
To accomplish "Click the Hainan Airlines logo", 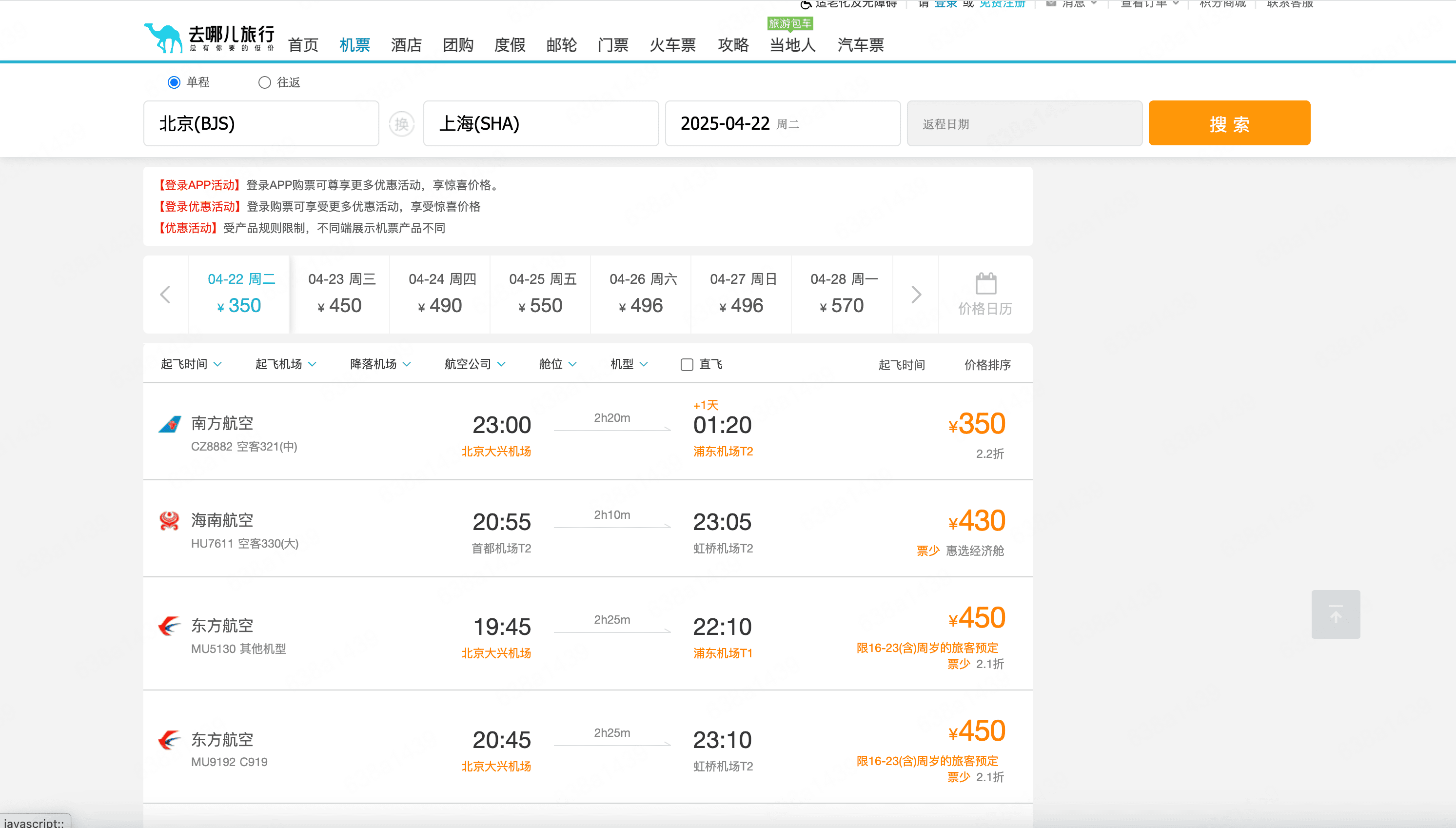I will 169,521.
